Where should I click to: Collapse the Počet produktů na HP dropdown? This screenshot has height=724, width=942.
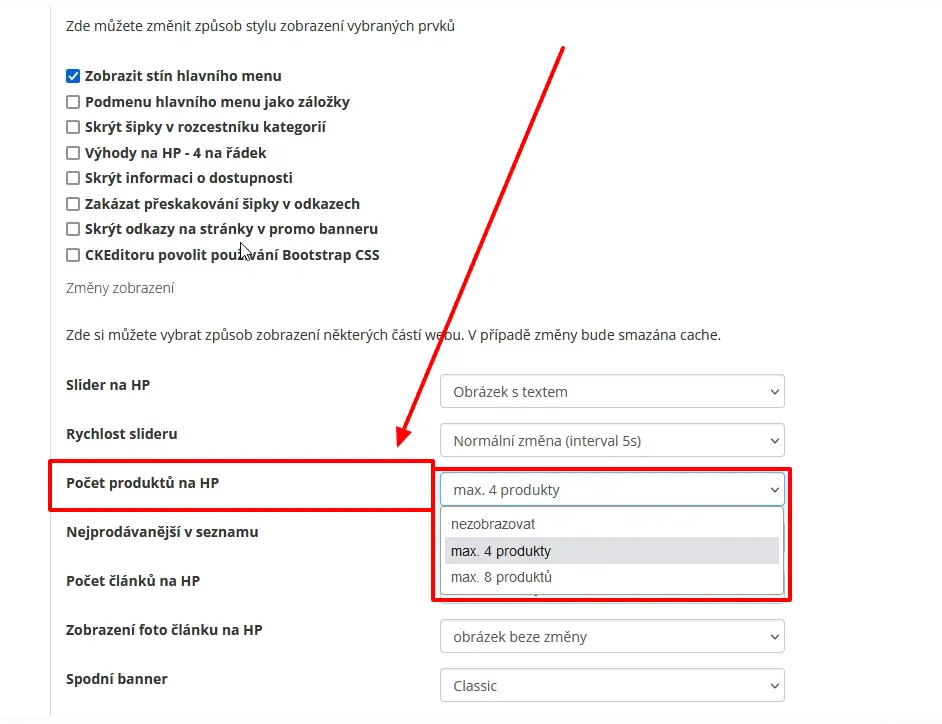(x=612, y=489)
